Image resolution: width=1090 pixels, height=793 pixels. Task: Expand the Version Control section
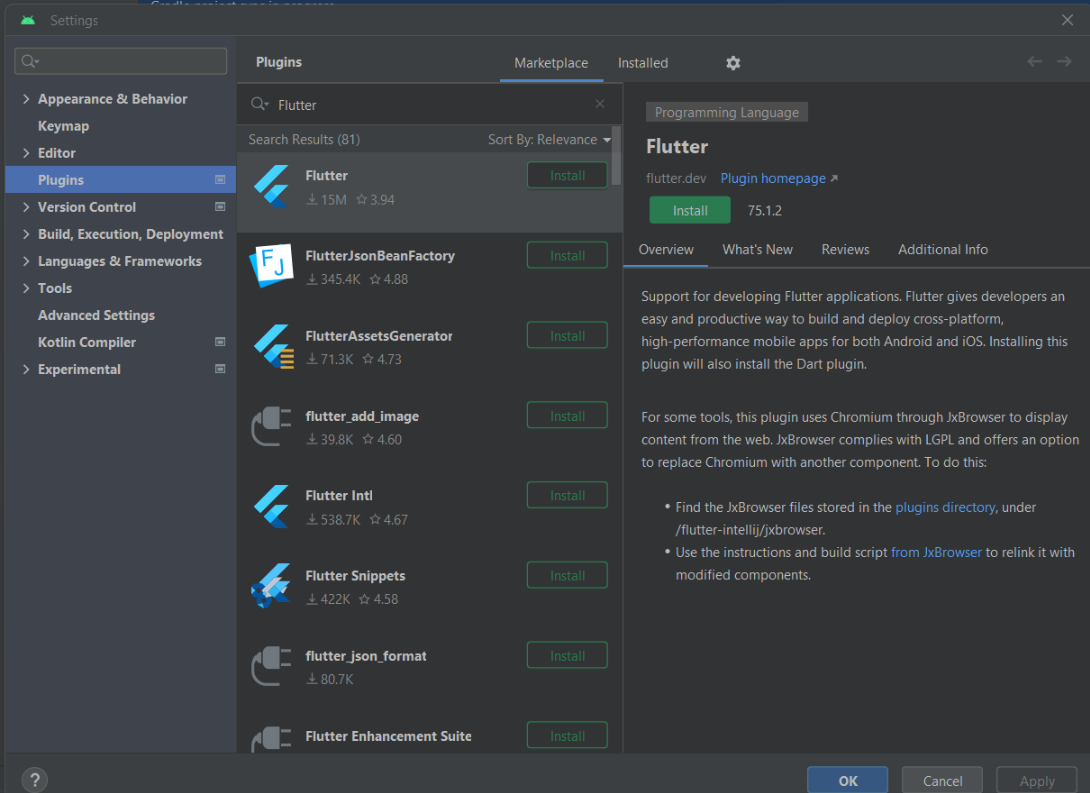[26, 207]
